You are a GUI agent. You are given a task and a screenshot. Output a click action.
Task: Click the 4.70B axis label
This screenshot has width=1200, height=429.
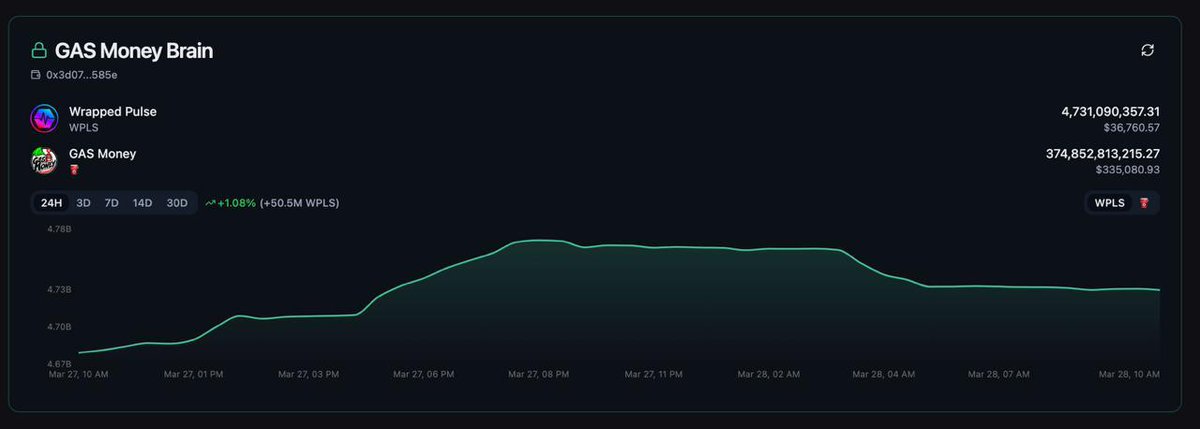tap(59, 327)
